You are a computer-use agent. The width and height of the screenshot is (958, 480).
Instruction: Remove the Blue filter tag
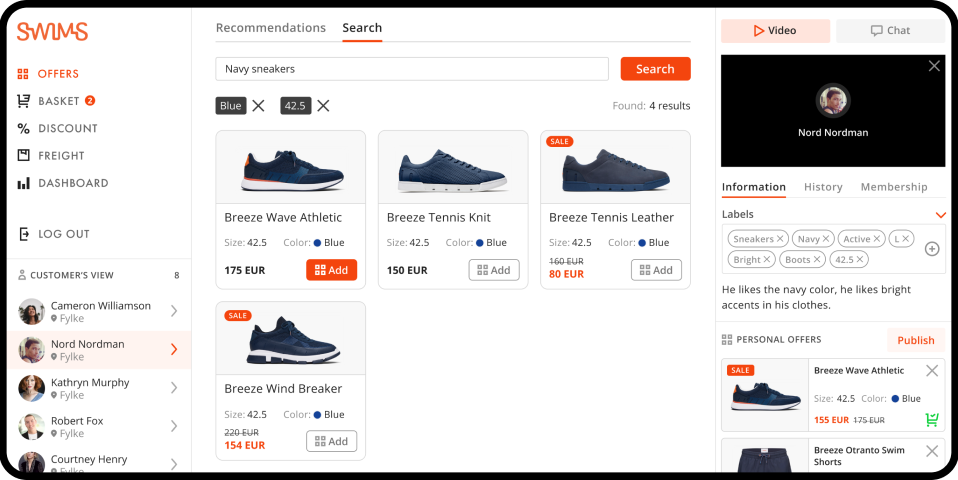point(258,106)
